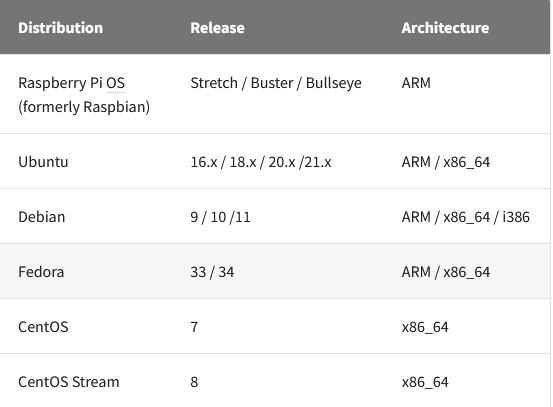Click Ubuntu's ARM / x86_64 architecture cell
The width and height of the screenshot is (553, 407).
[446, 162]
